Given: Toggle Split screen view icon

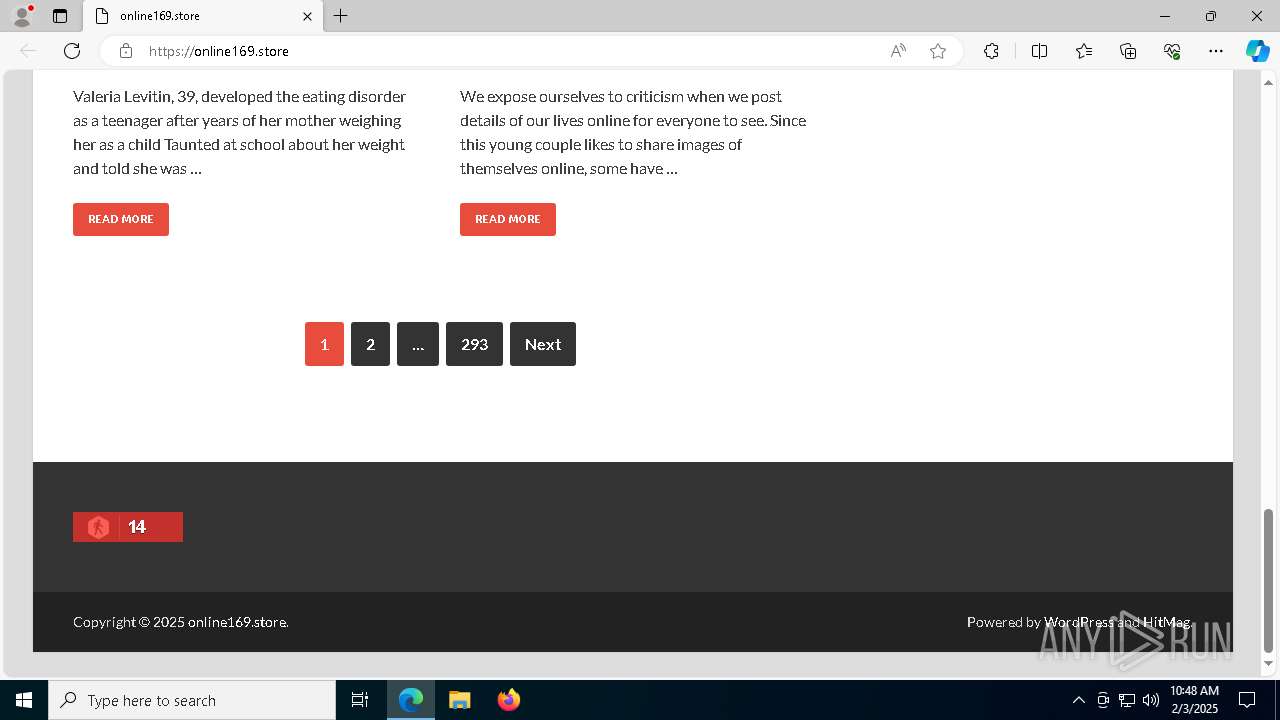Looking at the screenshot, I should point(1039,51).
